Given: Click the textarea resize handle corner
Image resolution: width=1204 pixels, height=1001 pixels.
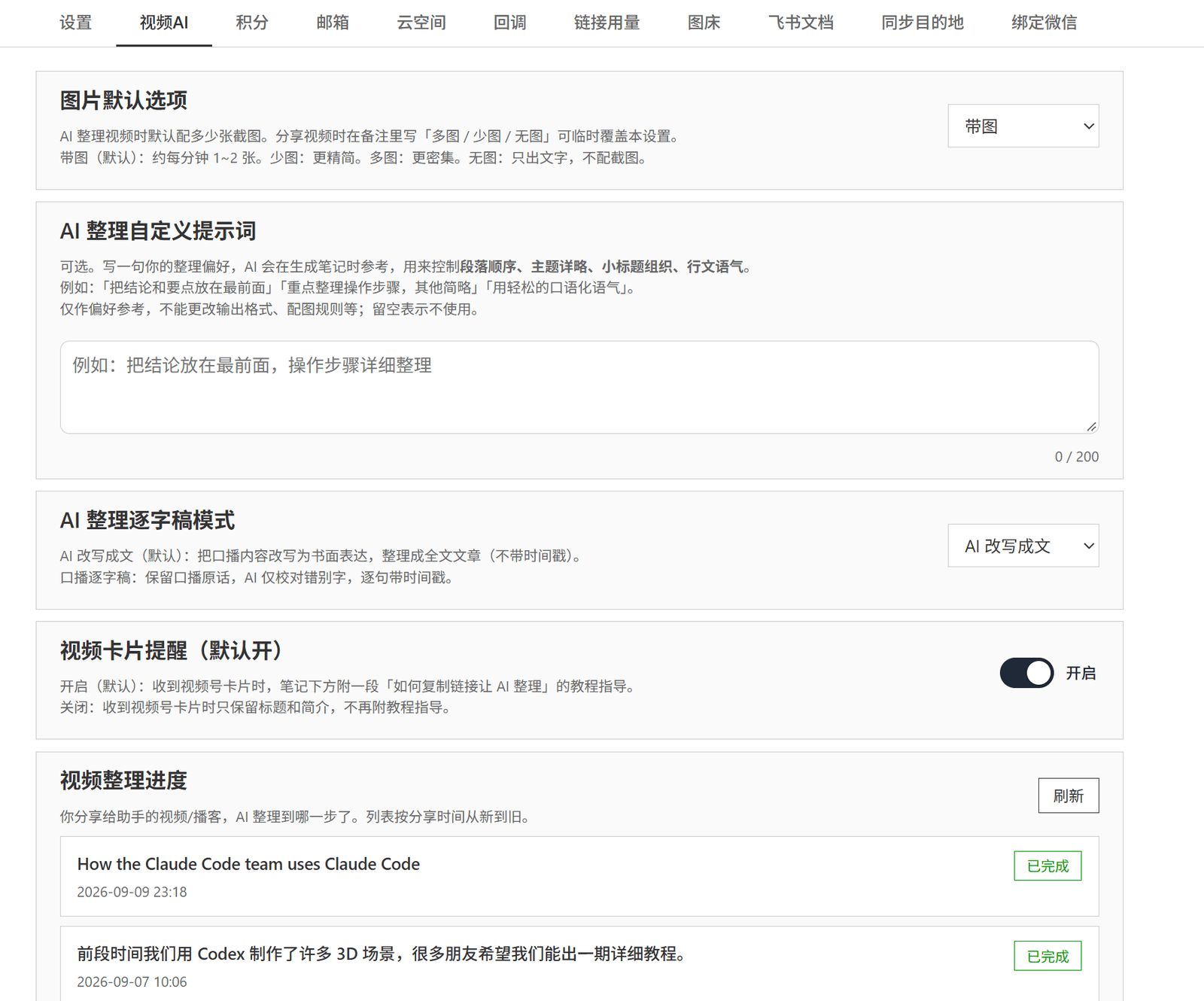Looking at the screenshot, I should [1092, 427].
